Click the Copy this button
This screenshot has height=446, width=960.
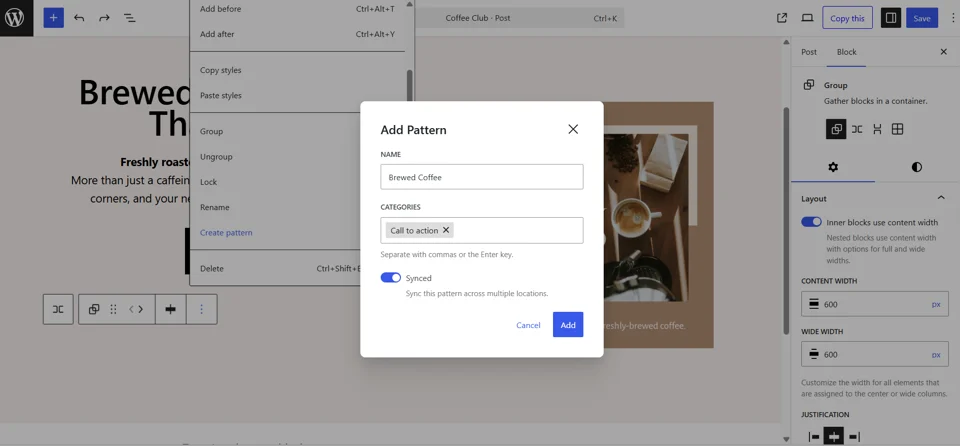(x=847, y=18)
